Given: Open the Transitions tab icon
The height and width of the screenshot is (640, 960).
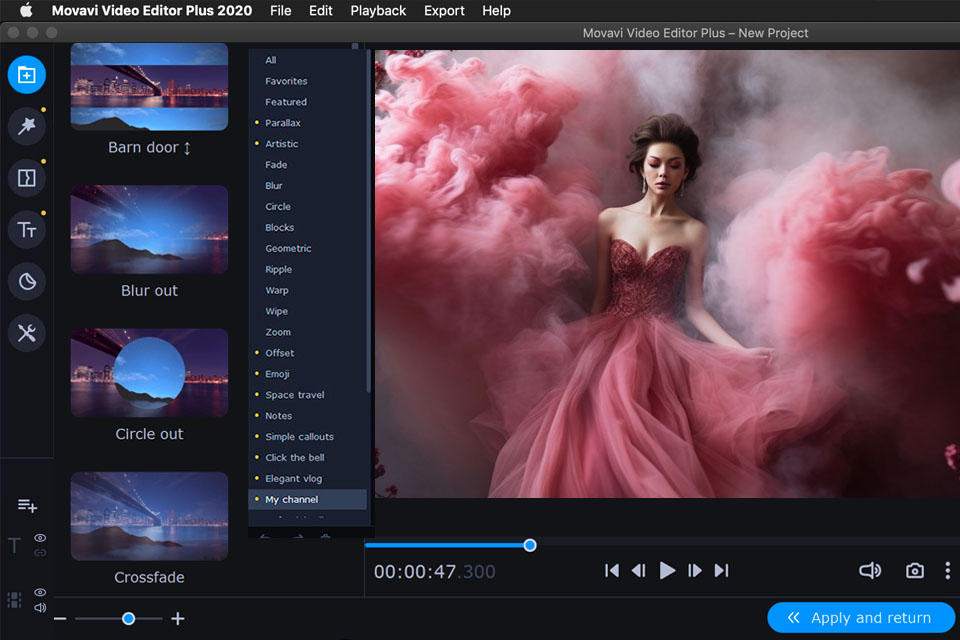Looking at the screenshot, I should (26, 178).
